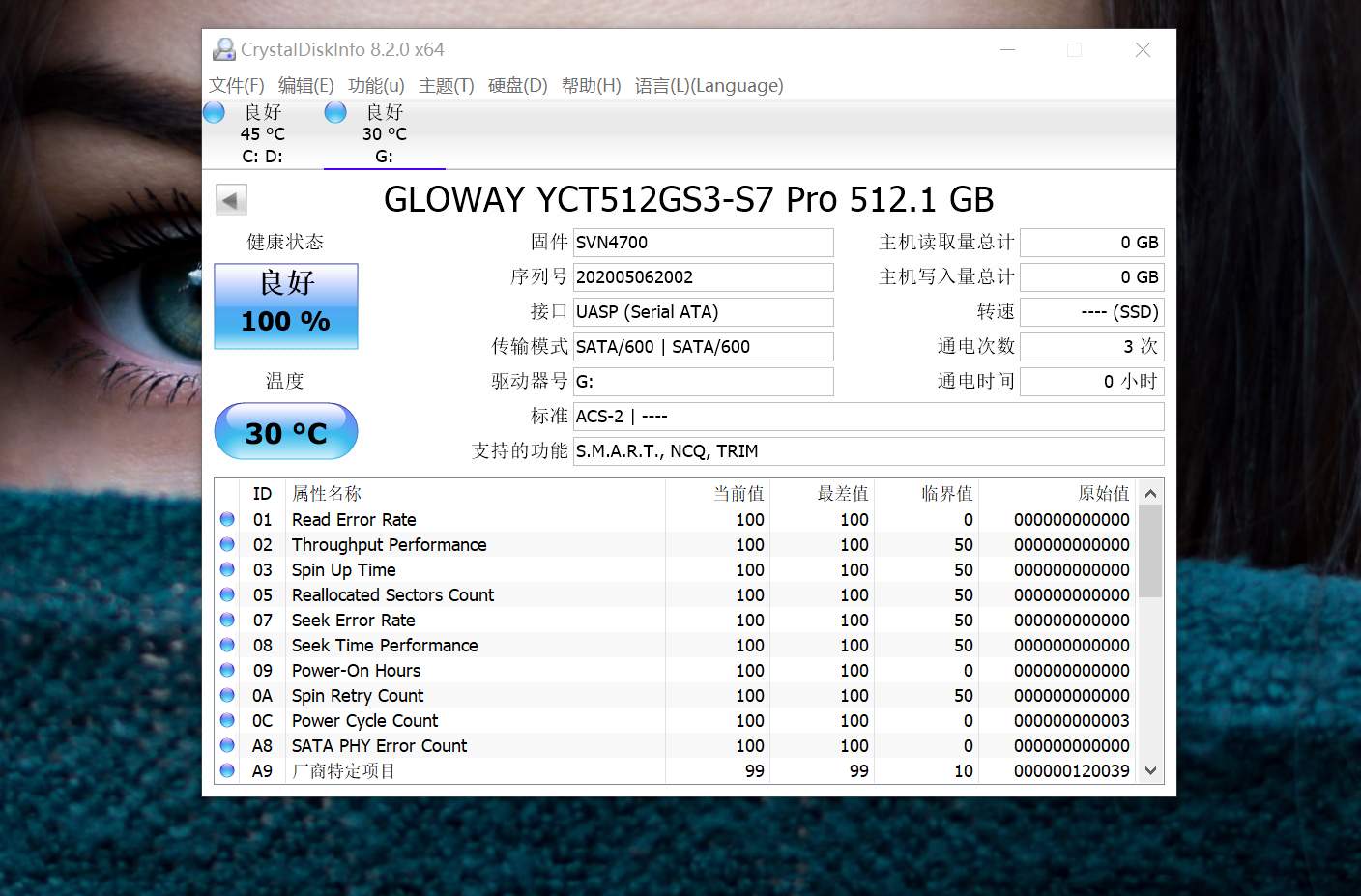The height and width of the screenshot is (896, 1361).
Task: Click status dot for Reallocated Sectors Count row
Action: [227, 594]
